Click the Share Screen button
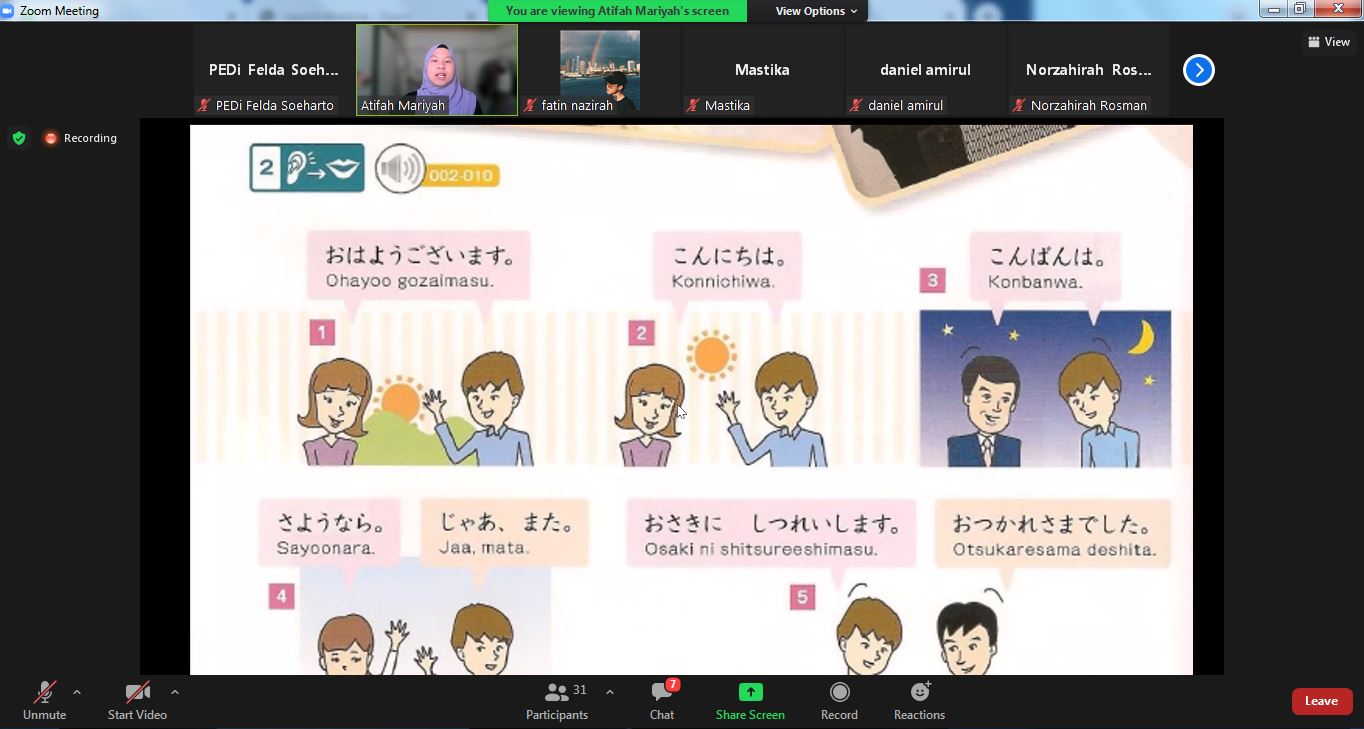The height and width of the screenshot is (729, 1364). pos(750,701)
